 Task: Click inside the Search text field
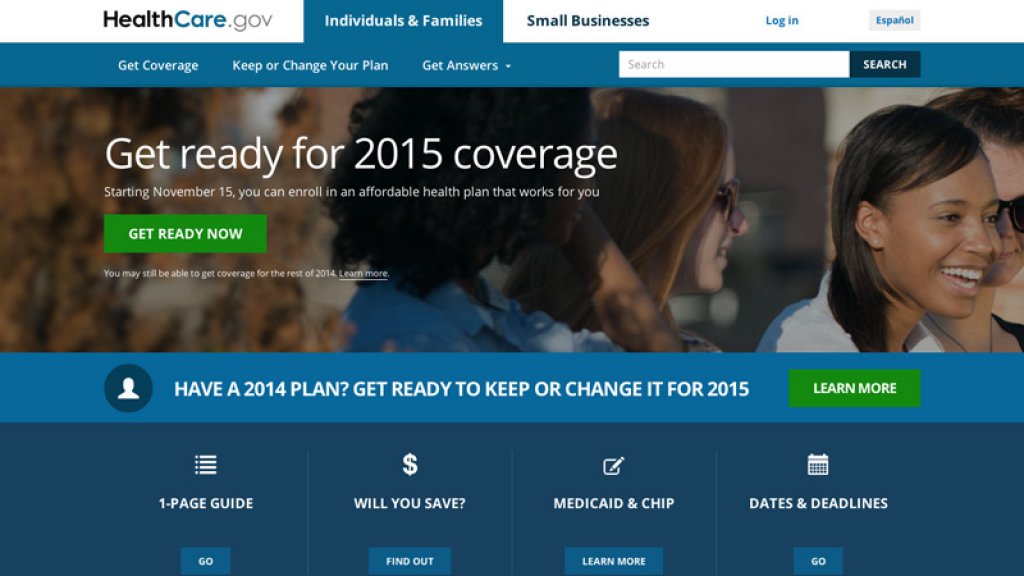pos(733,64)
